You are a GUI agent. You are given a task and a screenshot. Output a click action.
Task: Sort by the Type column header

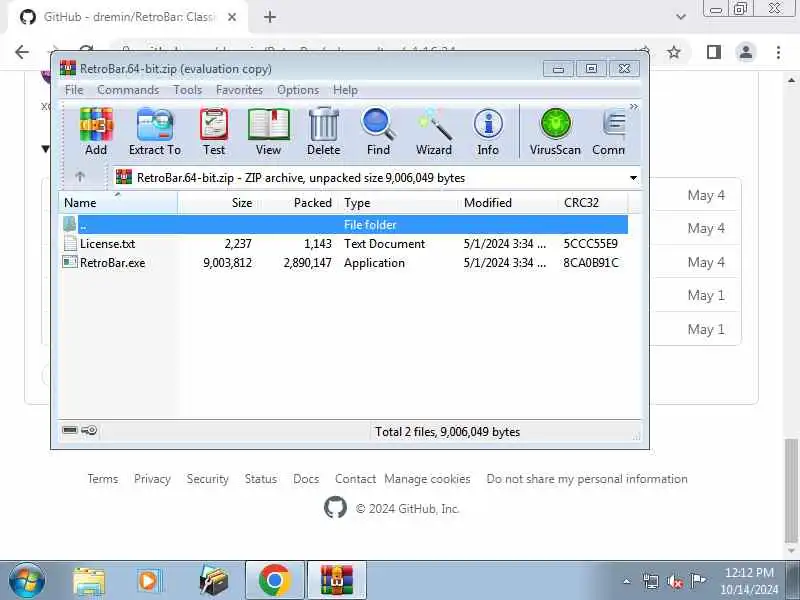pyautogui.click(x=398, y=203)
